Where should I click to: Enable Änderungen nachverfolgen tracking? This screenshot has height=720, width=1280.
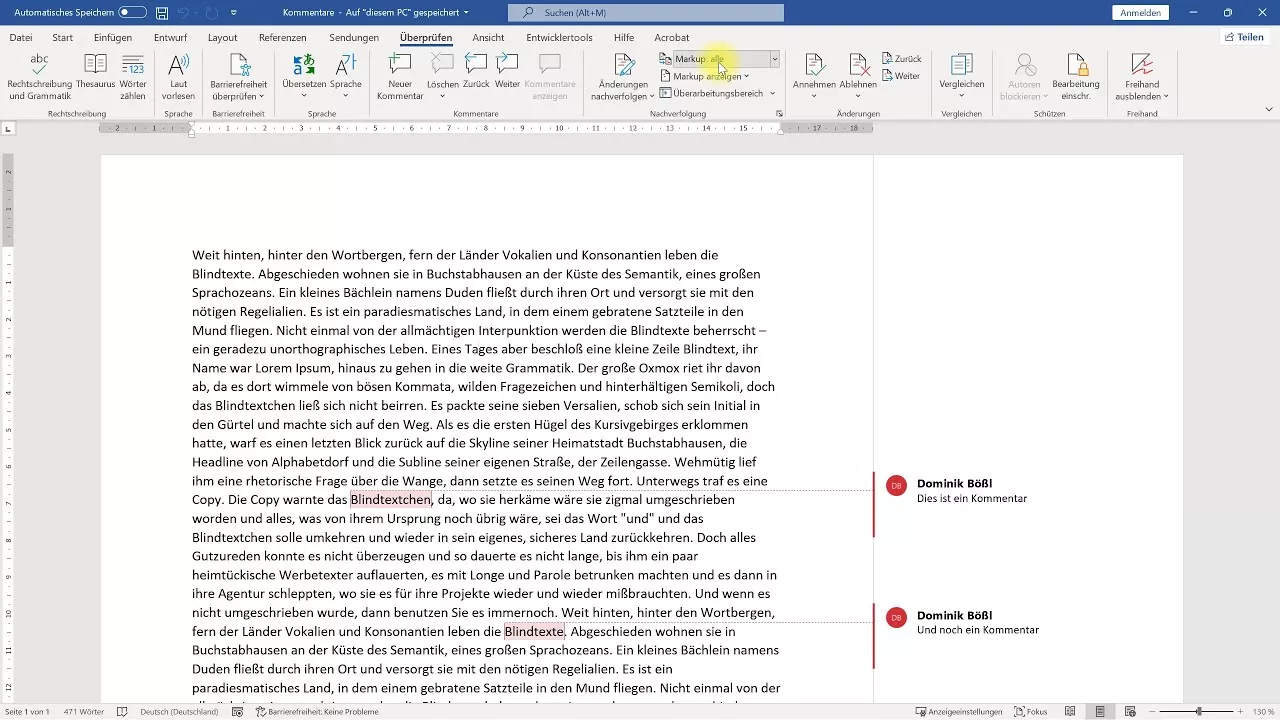click(621, 70)
